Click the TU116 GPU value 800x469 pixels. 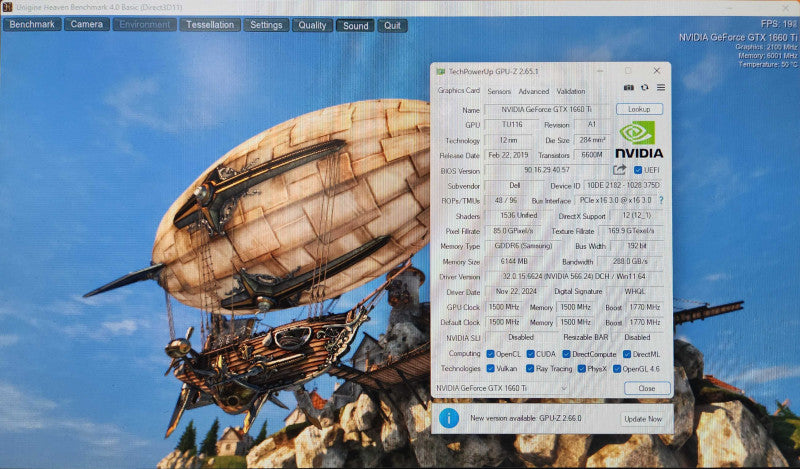tap(511, 125)
